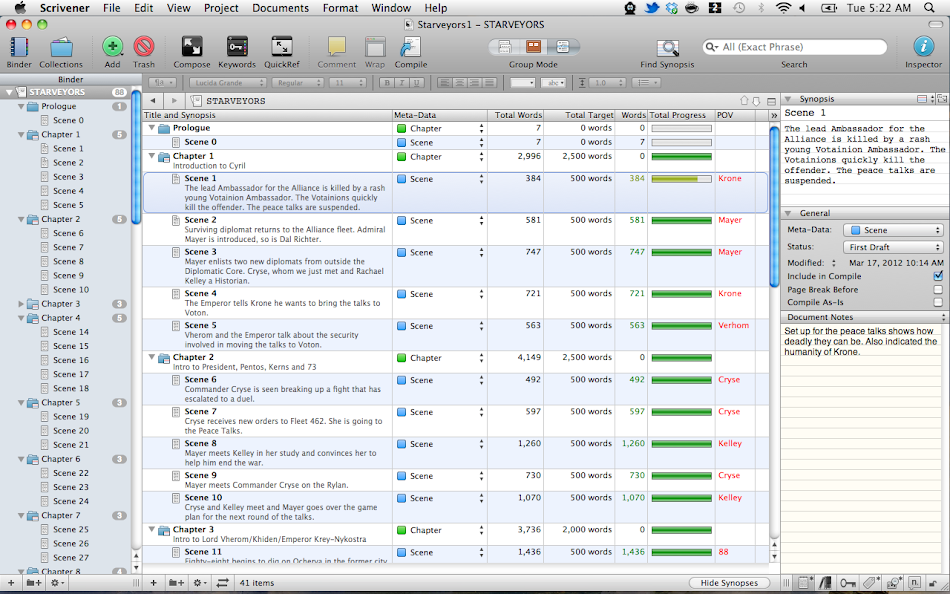
Task: Open the Documents menu
Action: pos(281,8)
